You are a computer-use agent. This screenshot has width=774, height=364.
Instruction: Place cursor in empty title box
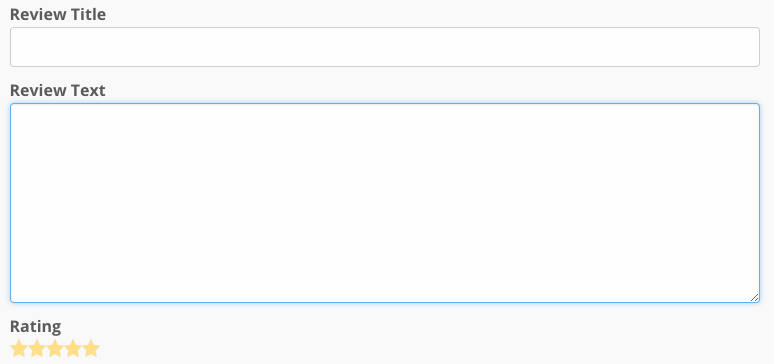coord(385,47)
